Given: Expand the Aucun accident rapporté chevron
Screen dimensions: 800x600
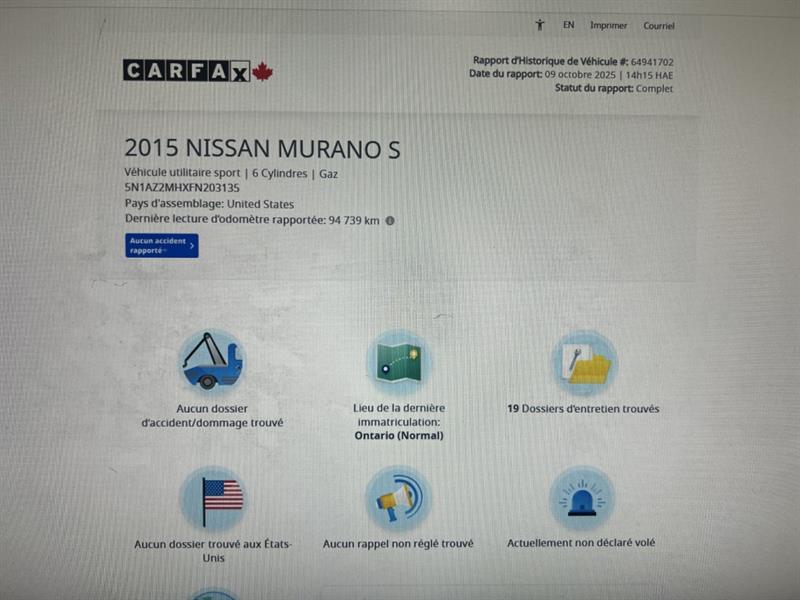Looking at the screenshot, I should (x=192, y=245).
